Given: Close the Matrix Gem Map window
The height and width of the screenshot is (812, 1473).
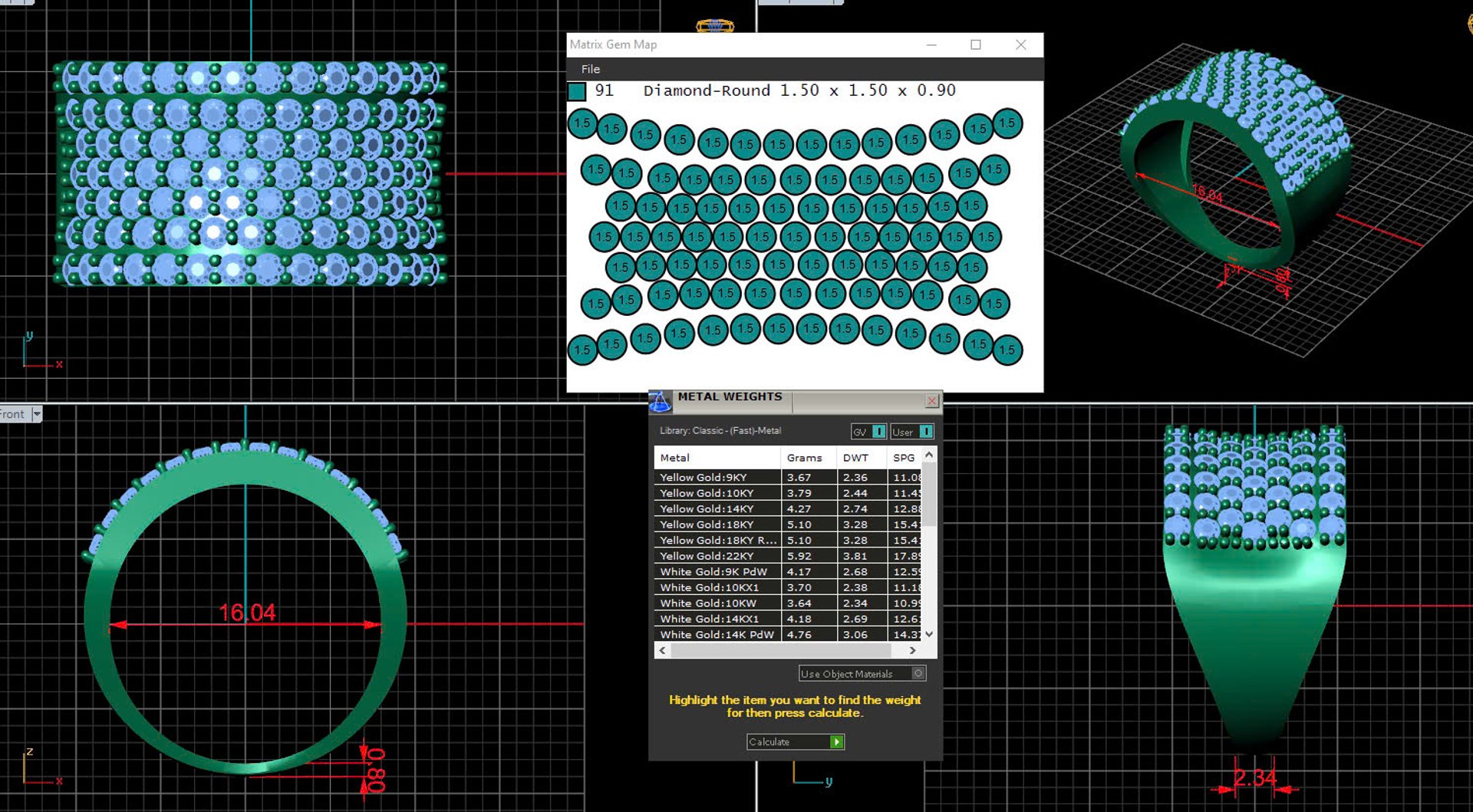Looking at the screenshot, I should click(x=1020, y=44).
